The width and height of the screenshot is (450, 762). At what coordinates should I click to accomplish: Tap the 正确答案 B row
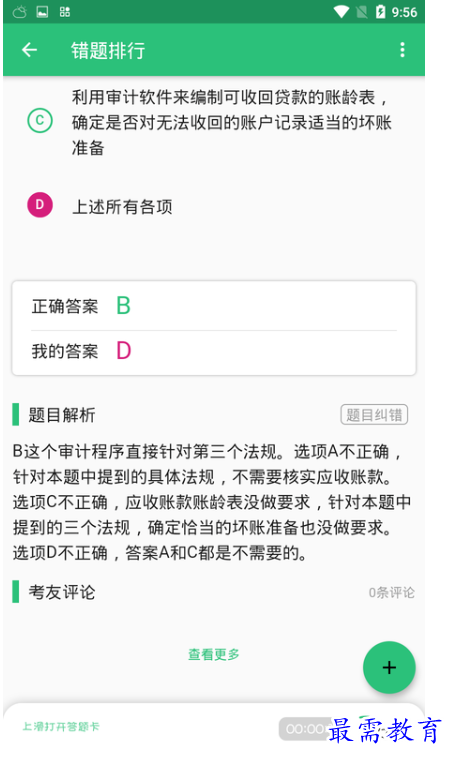pyautogui.click(x=214, y=306)
